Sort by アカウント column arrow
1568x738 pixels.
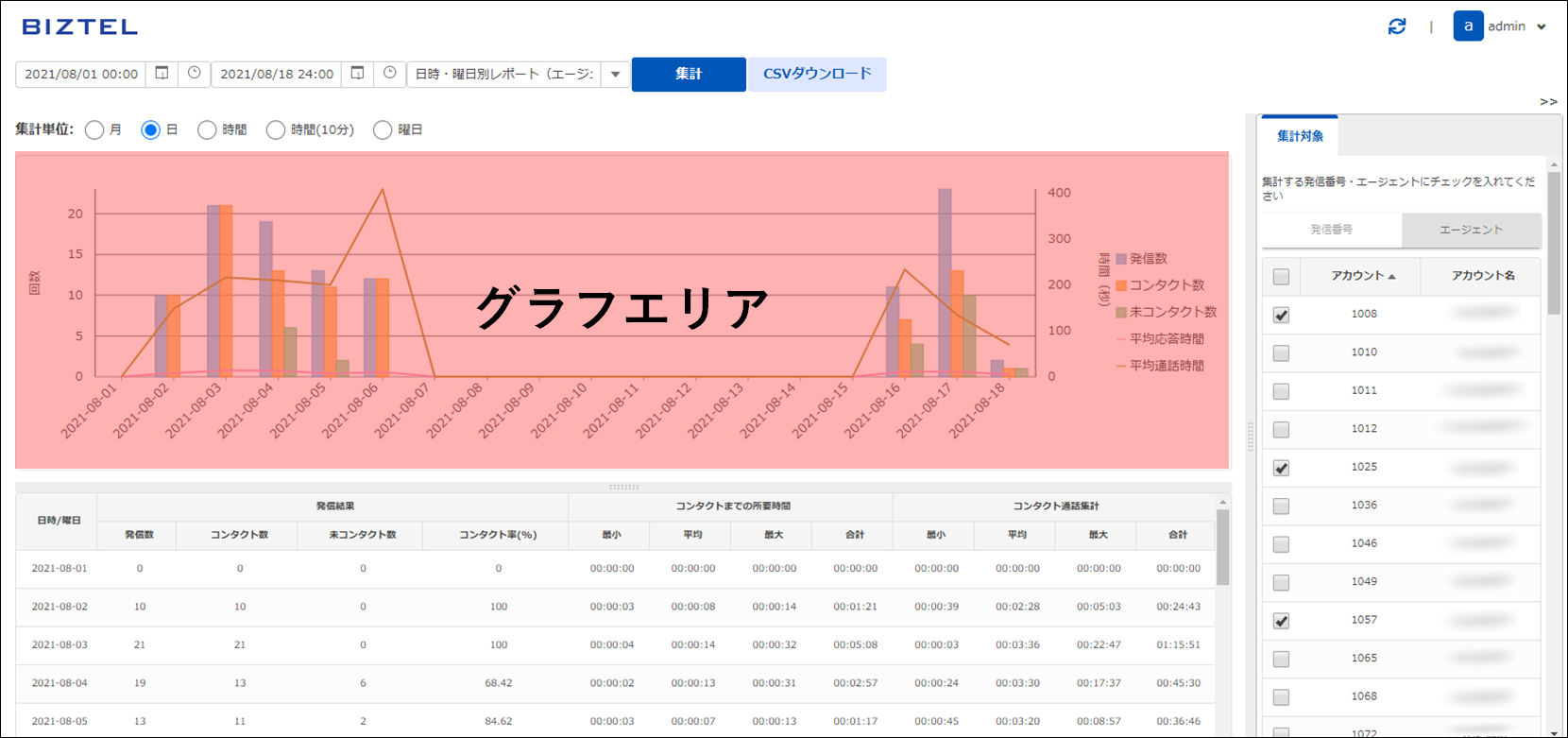click(1392, 276)
